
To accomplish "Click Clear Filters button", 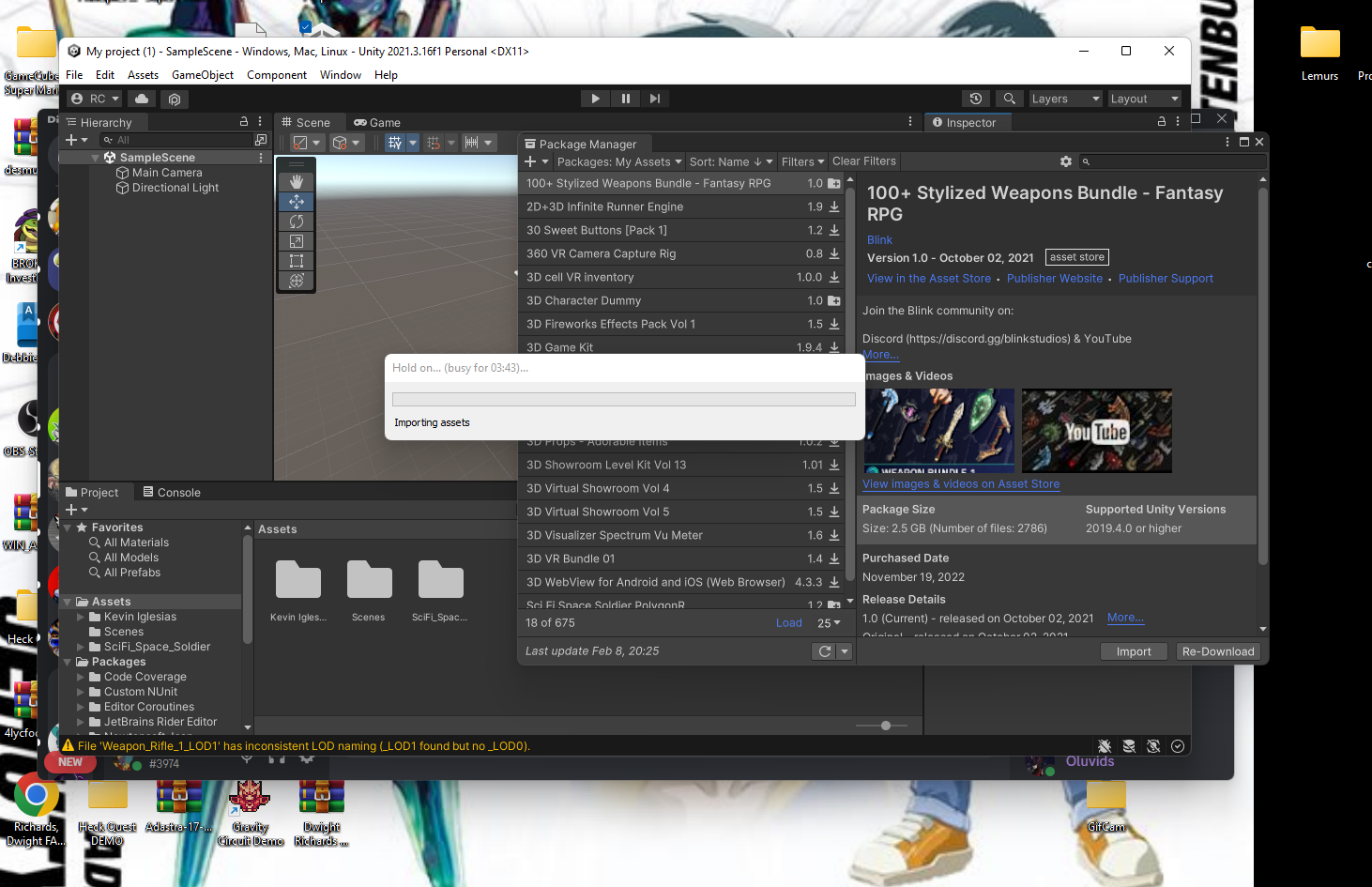I will (864, 161).
